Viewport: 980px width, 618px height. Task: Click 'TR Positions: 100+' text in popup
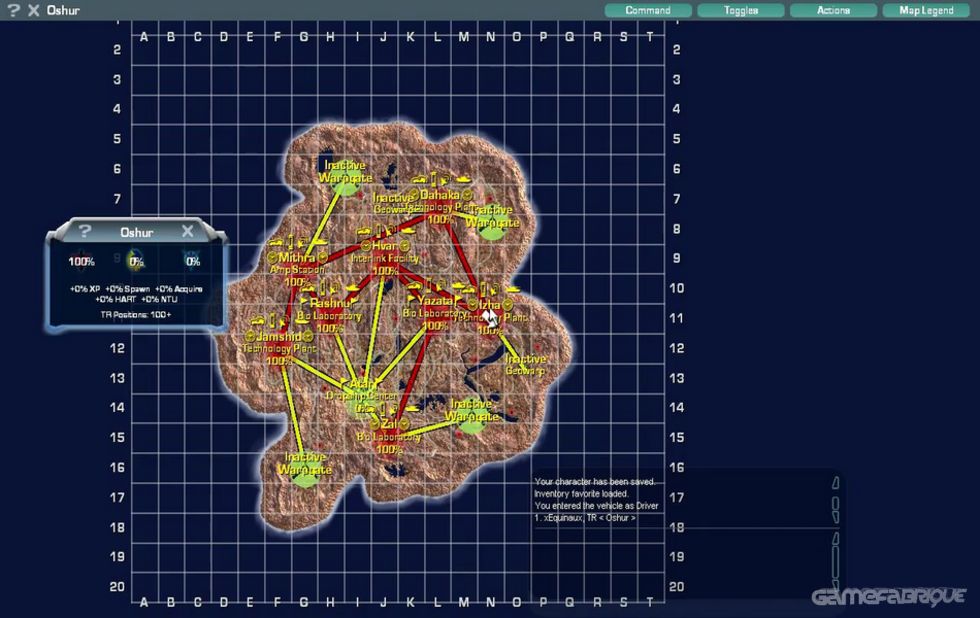coord(136,314)
